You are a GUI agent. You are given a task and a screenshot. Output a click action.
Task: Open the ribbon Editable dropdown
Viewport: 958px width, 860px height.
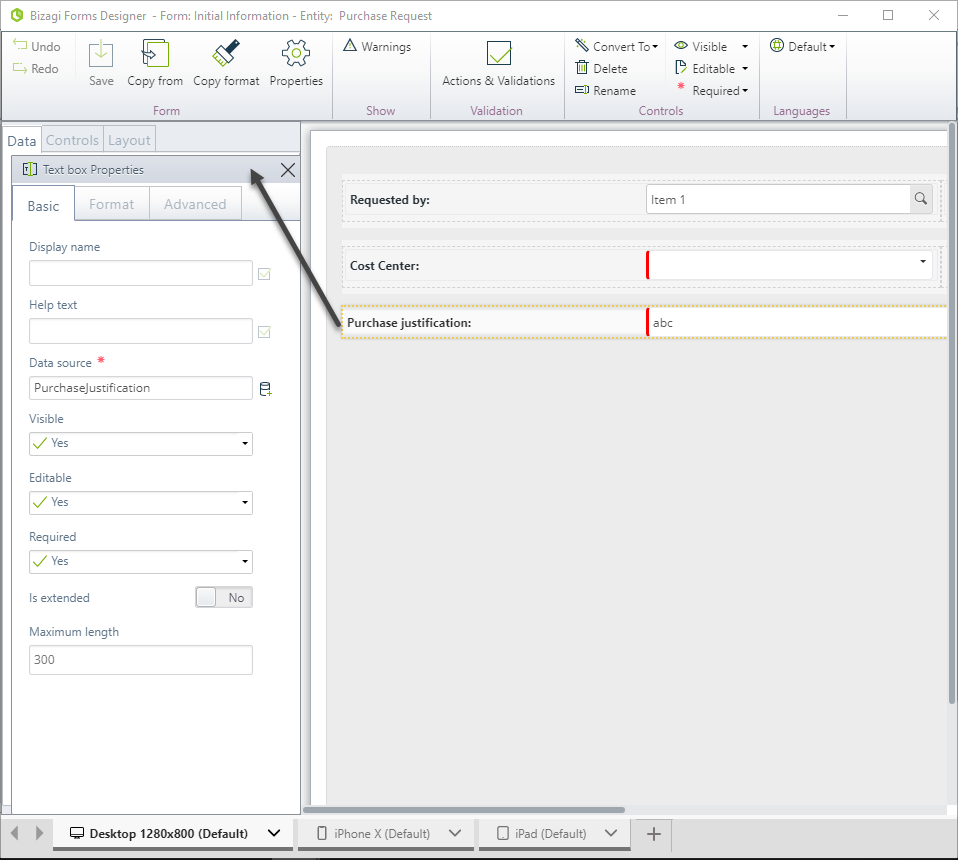pyautogui.click(x=745, y=68)
